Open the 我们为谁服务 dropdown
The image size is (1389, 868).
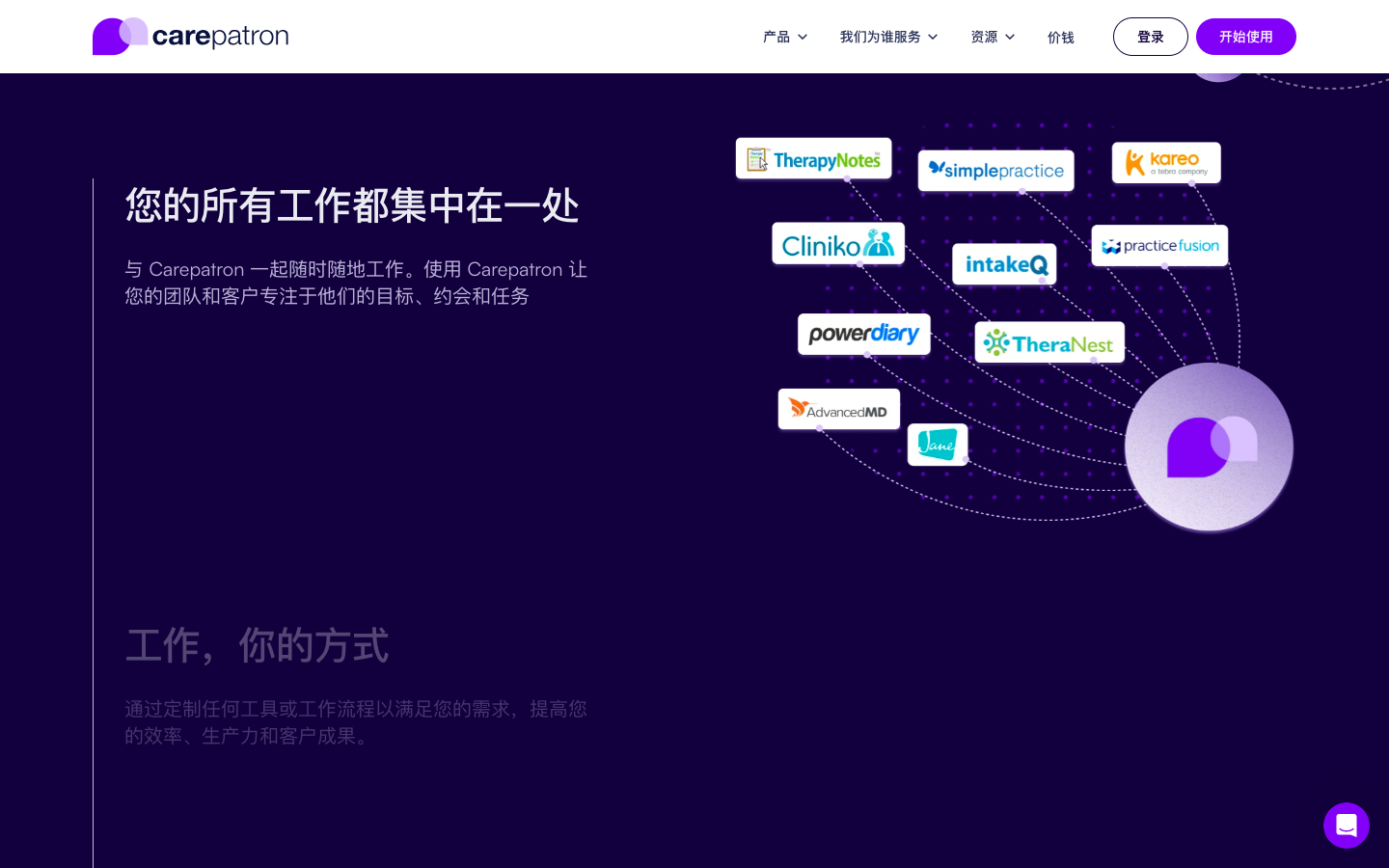(888, 37)
